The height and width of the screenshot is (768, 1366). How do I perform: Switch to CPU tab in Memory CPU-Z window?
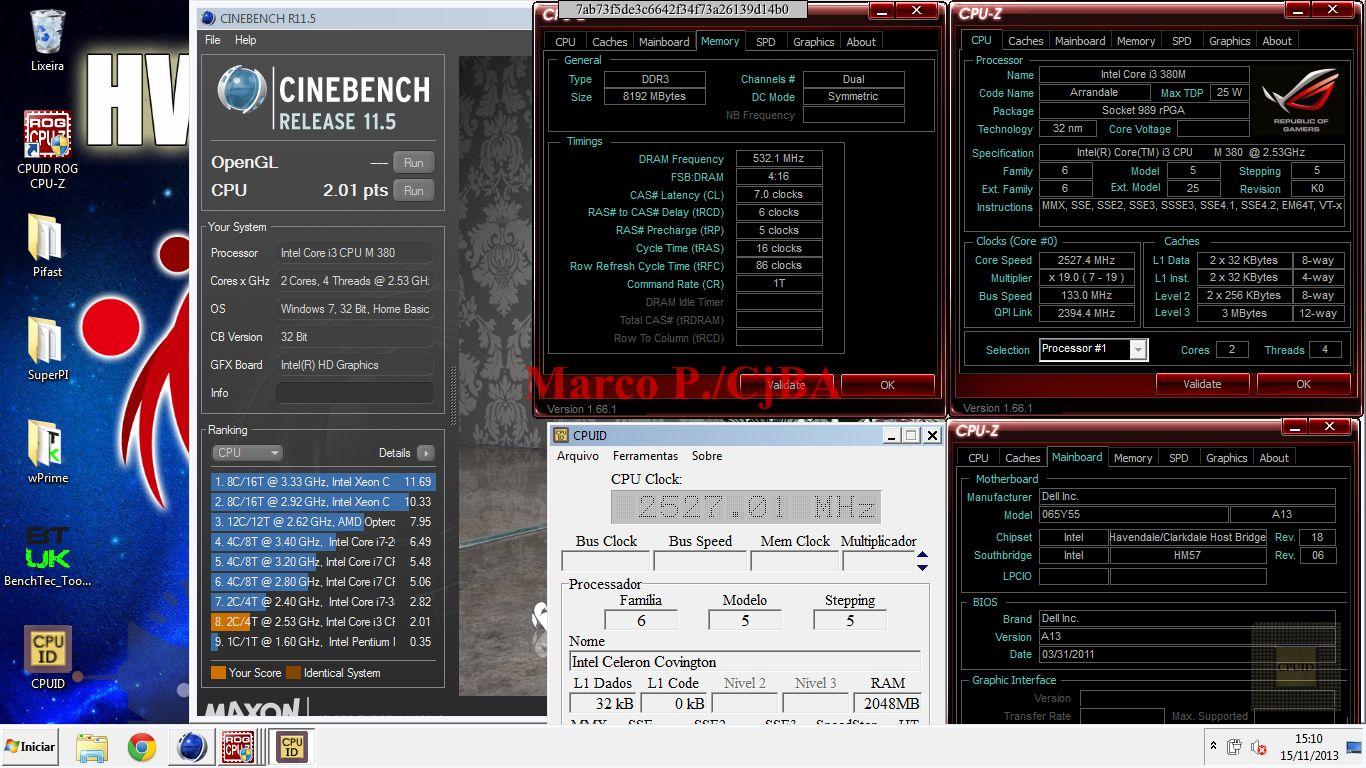point(565,42)
